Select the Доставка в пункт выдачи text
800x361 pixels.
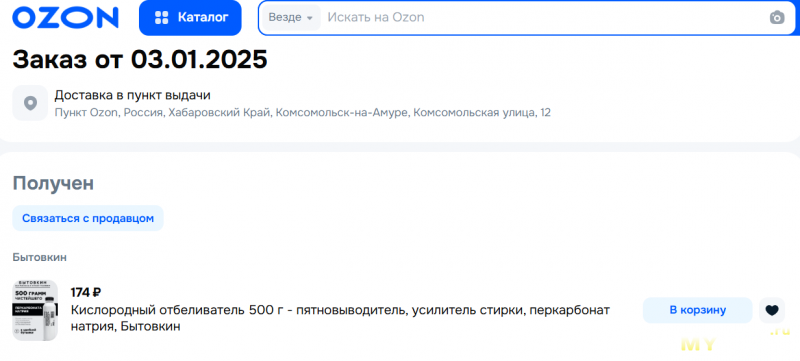[x=133, y=95]
